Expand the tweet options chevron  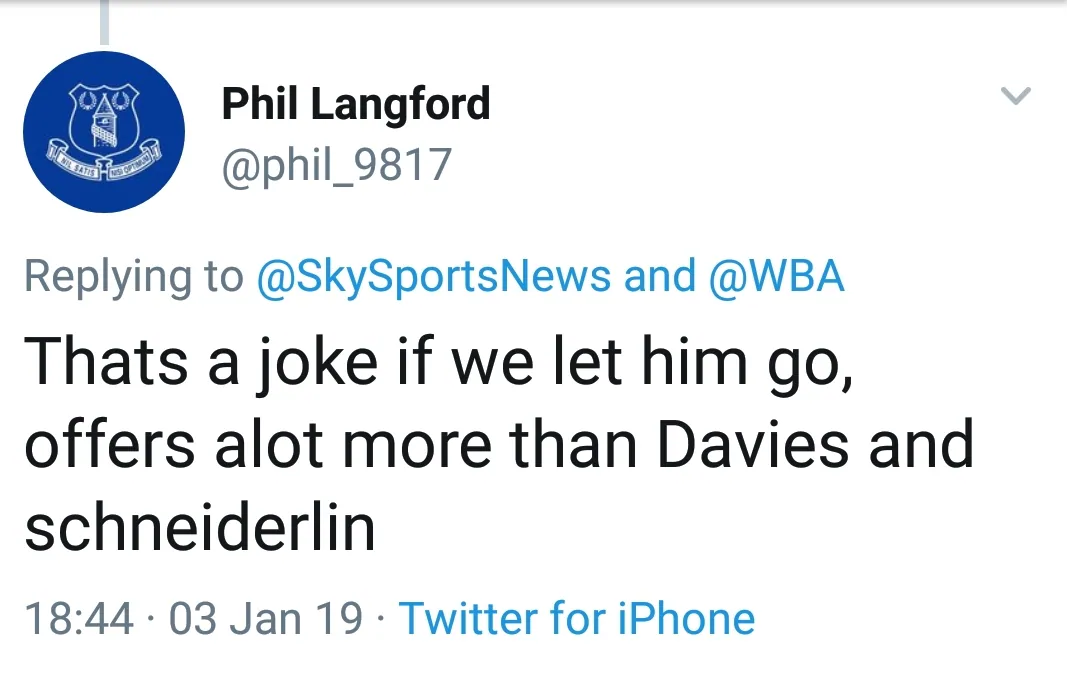[x=1016, y=97]
